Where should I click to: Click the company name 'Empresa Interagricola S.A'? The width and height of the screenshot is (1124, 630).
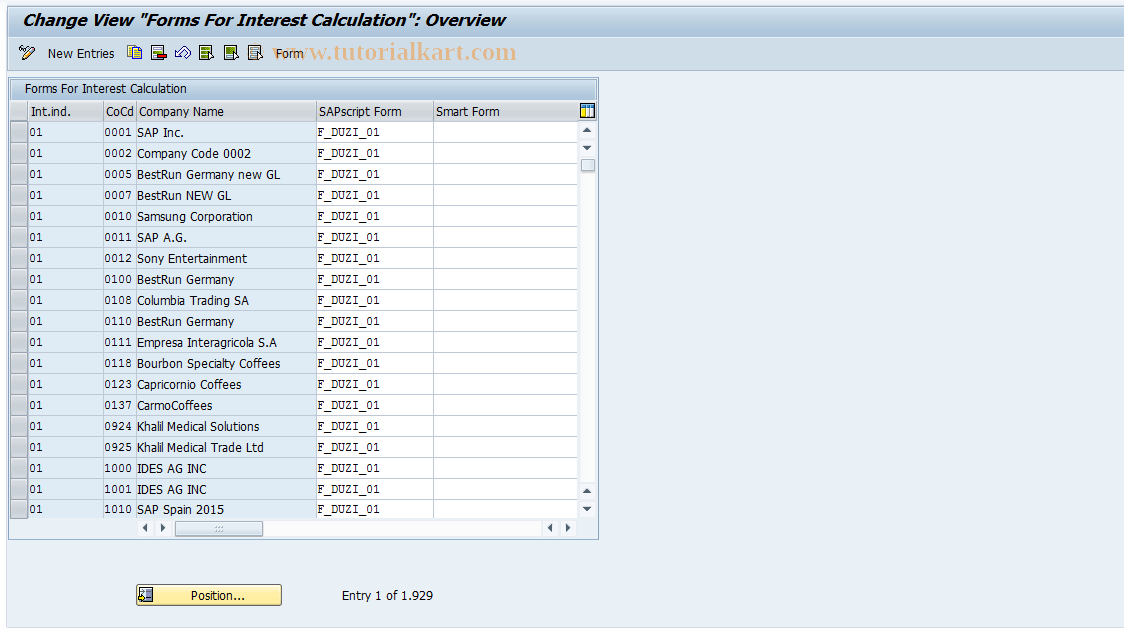coord(207,343)
